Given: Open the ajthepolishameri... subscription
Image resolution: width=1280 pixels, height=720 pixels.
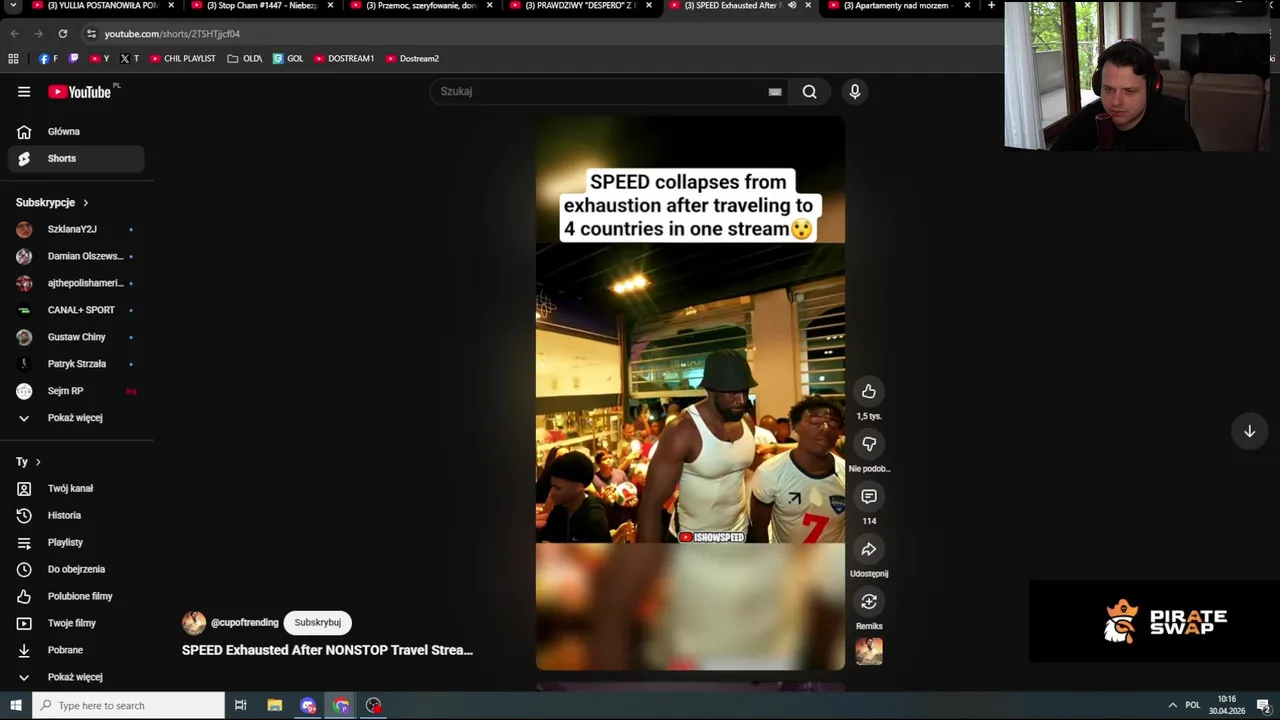Looking at the screenshot, I should click(x=76, y=283).
